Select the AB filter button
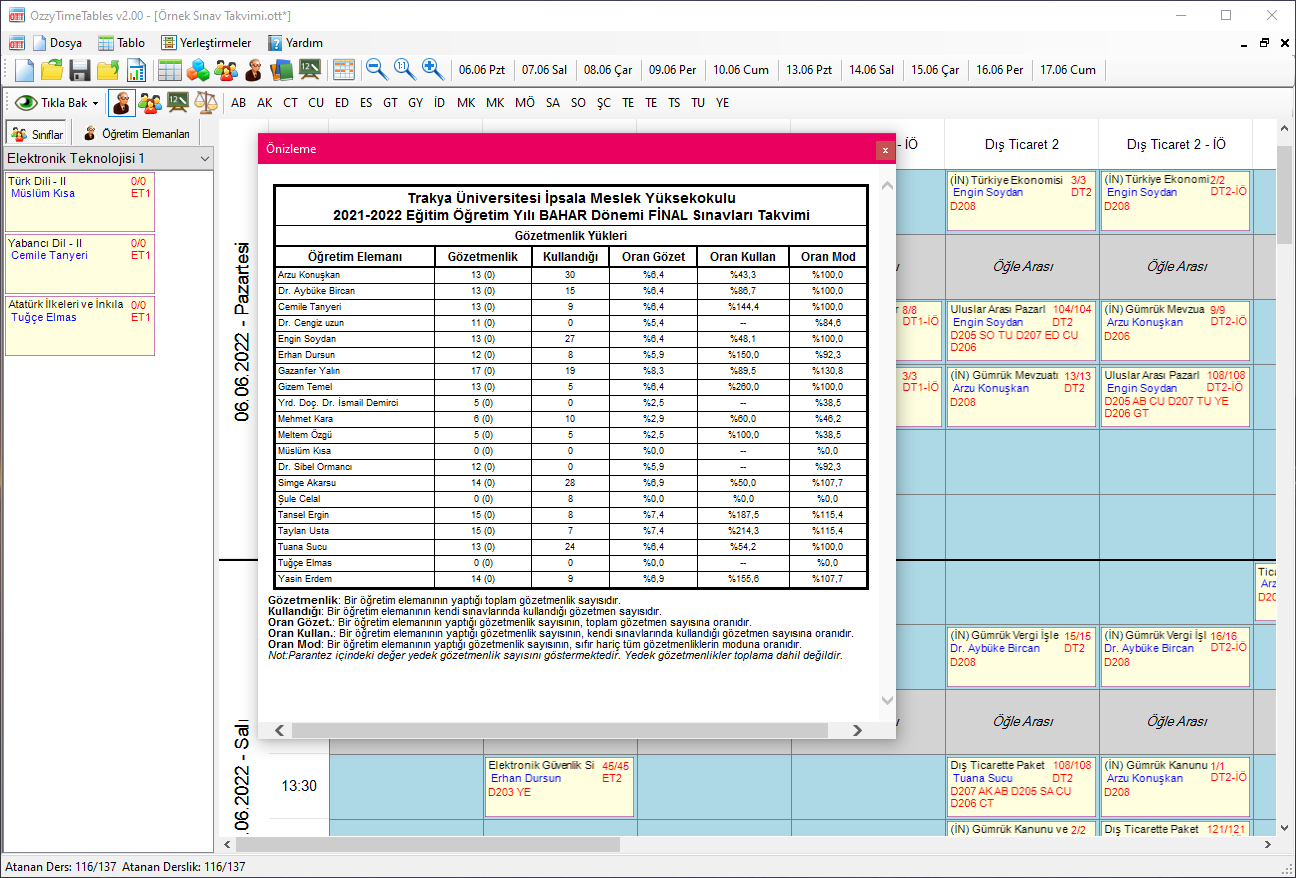Viewport: 1296px width, 878px height. (238, 102)
